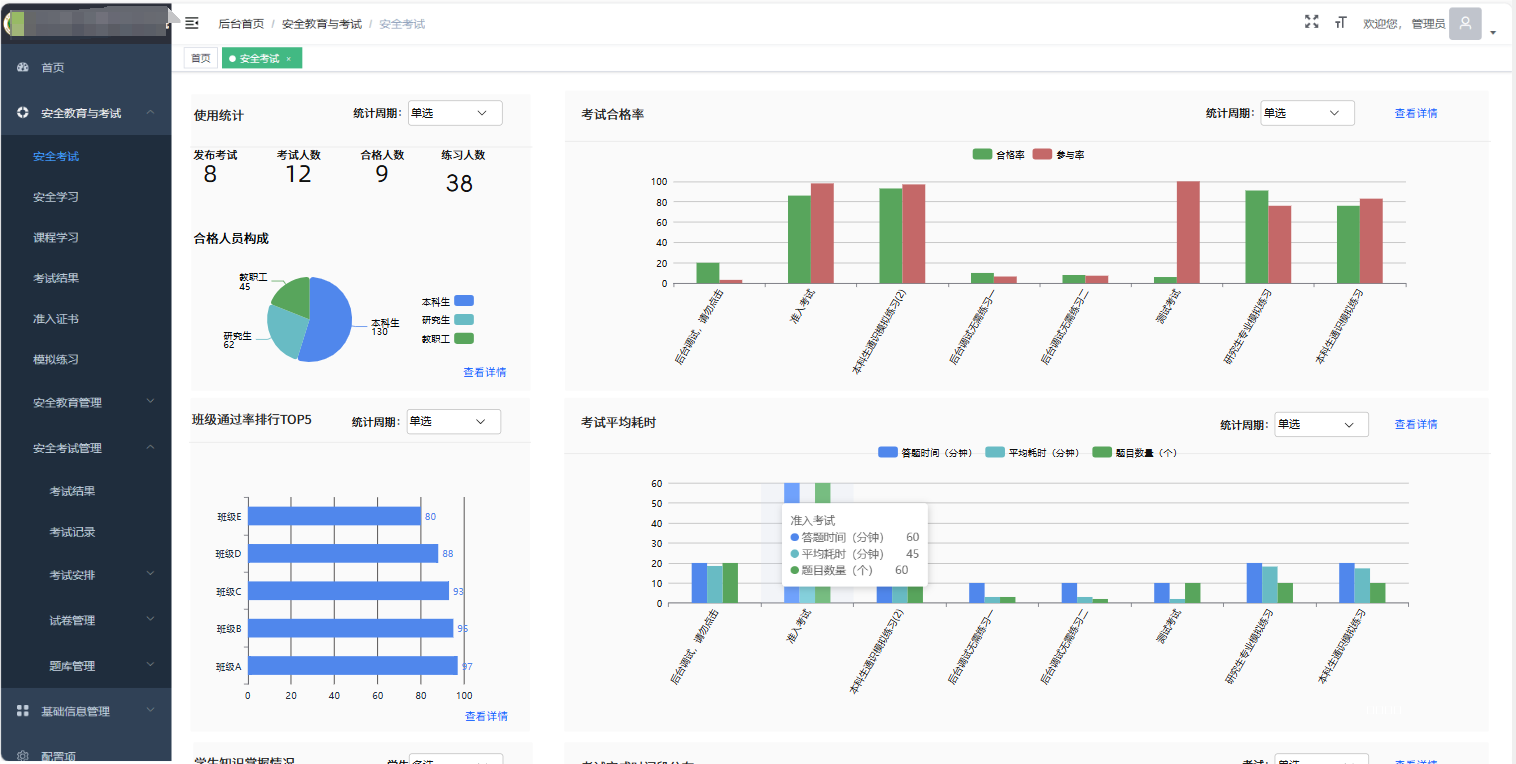Click the 基础信息管理 grid icon
The image size is (1516, 764).
pyautogui.click(x=23, y=711)
